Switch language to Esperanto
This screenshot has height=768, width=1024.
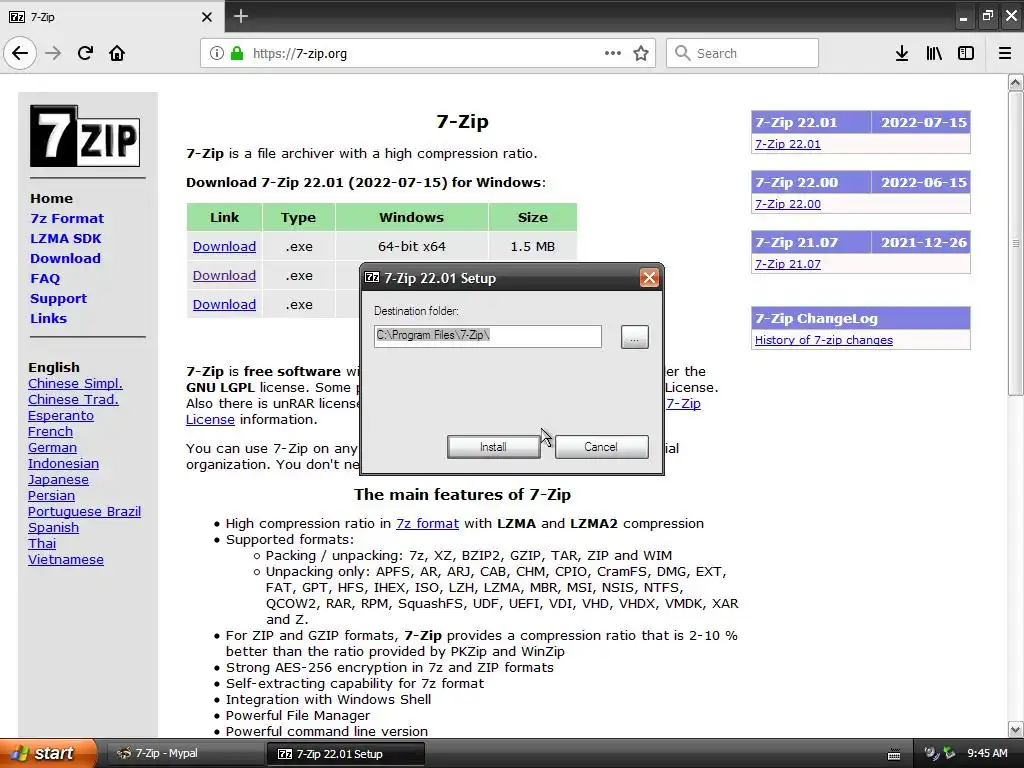61,415
